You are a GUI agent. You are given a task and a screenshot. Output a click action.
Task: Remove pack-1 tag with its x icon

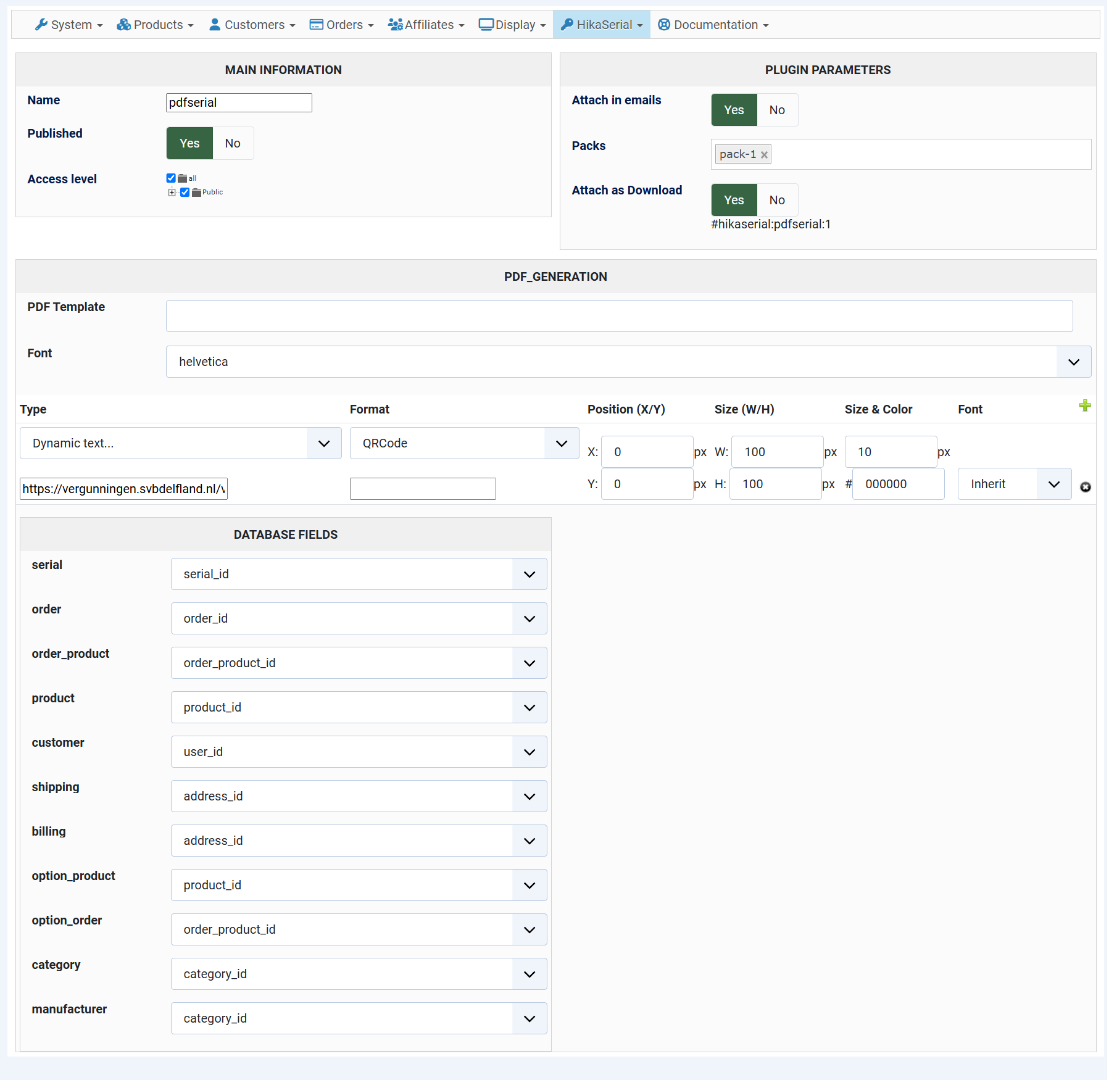764,155
